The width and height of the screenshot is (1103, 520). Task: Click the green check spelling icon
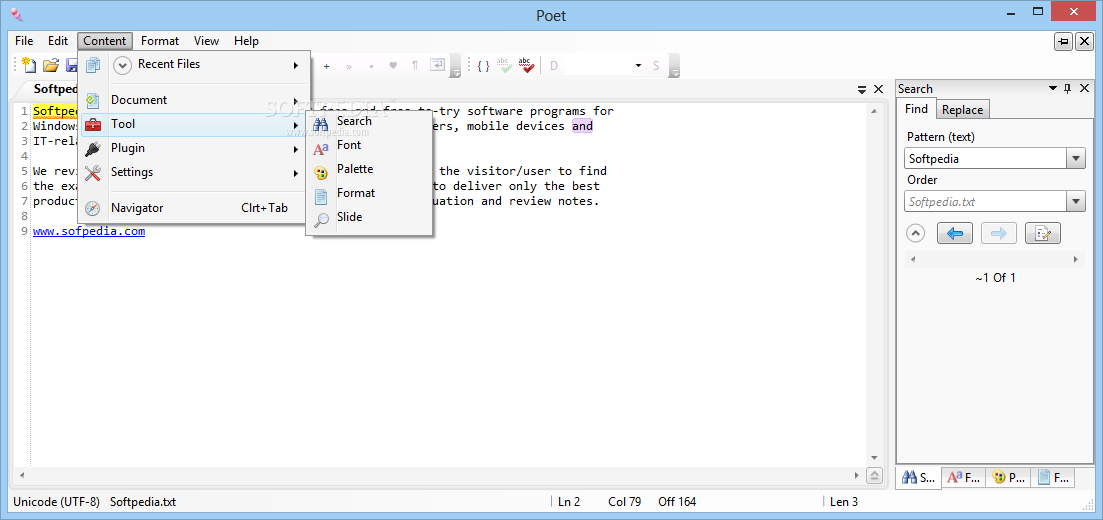click(504, 65)
